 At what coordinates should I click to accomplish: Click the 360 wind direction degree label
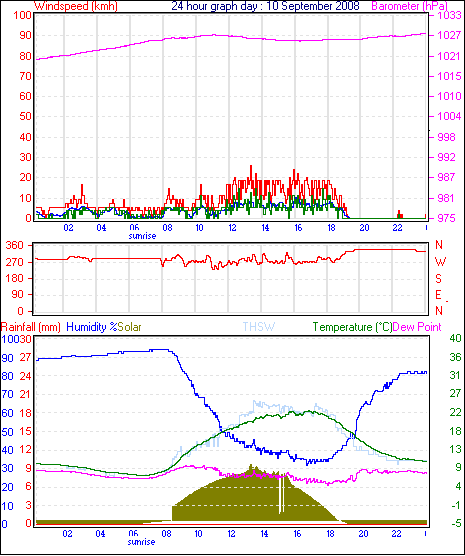pos(15,245)
